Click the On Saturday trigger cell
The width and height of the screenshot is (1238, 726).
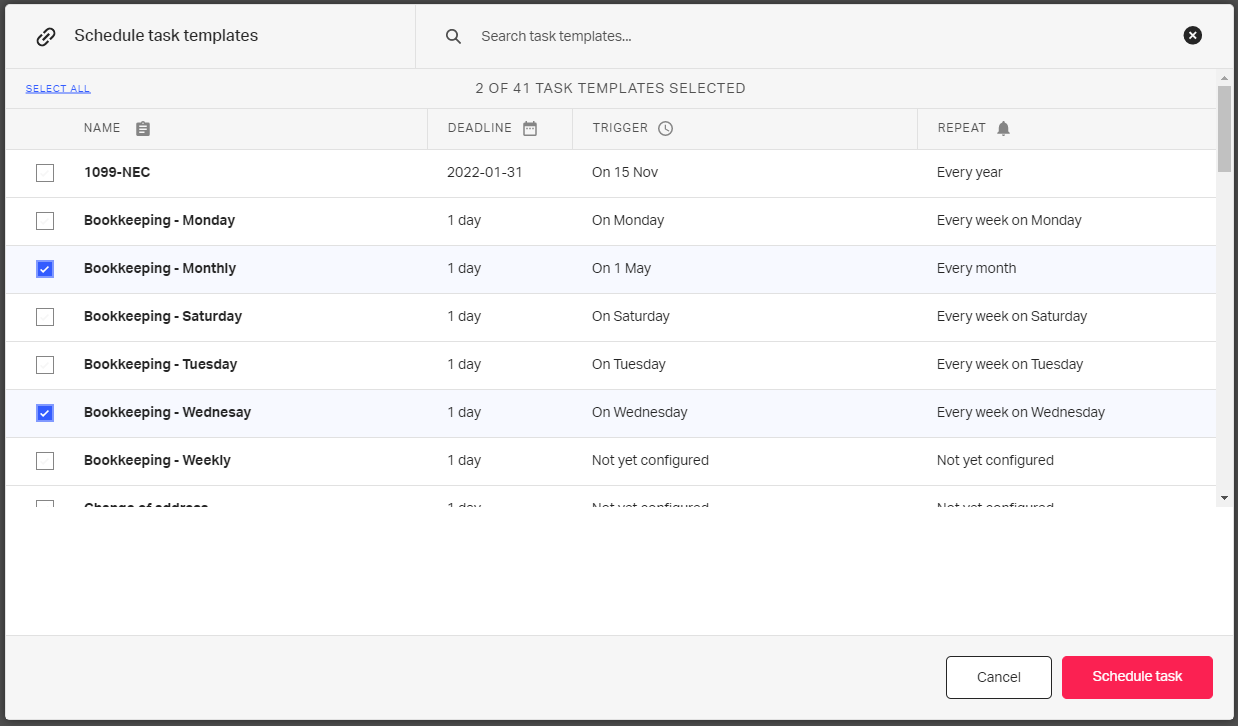[x=631, y=316]
